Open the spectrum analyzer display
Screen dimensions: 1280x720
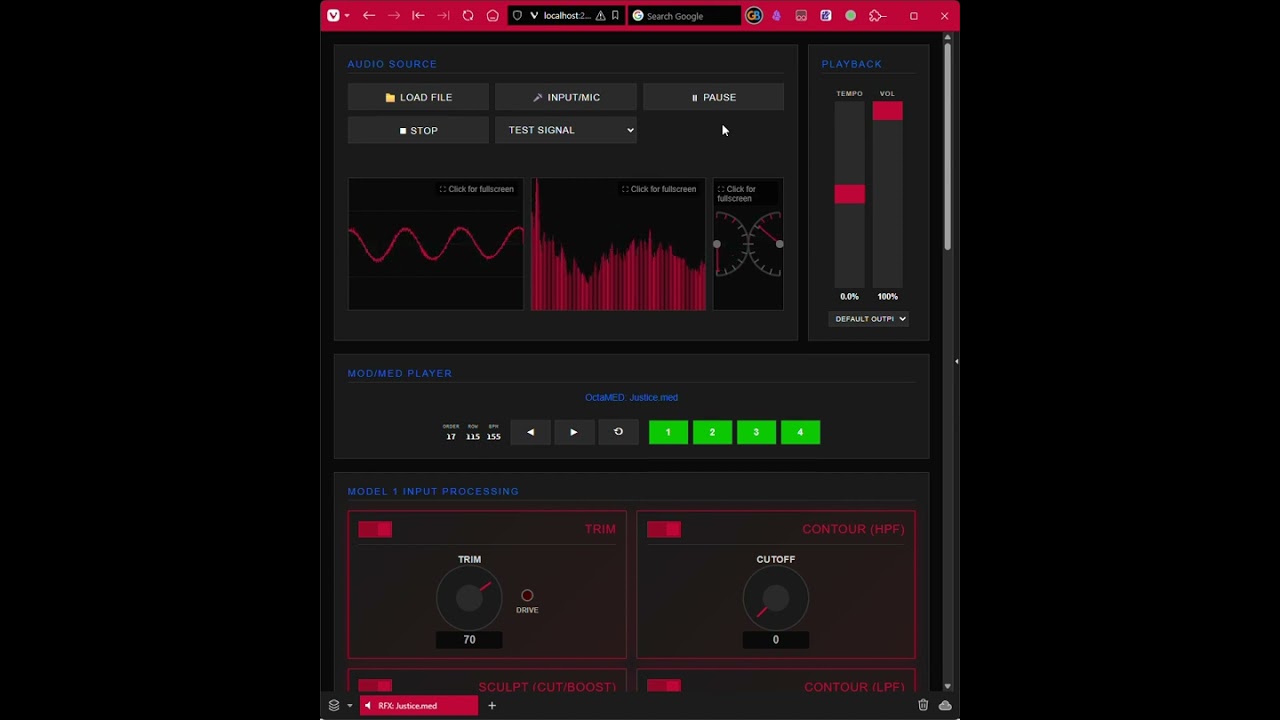[x=618, y=245]
